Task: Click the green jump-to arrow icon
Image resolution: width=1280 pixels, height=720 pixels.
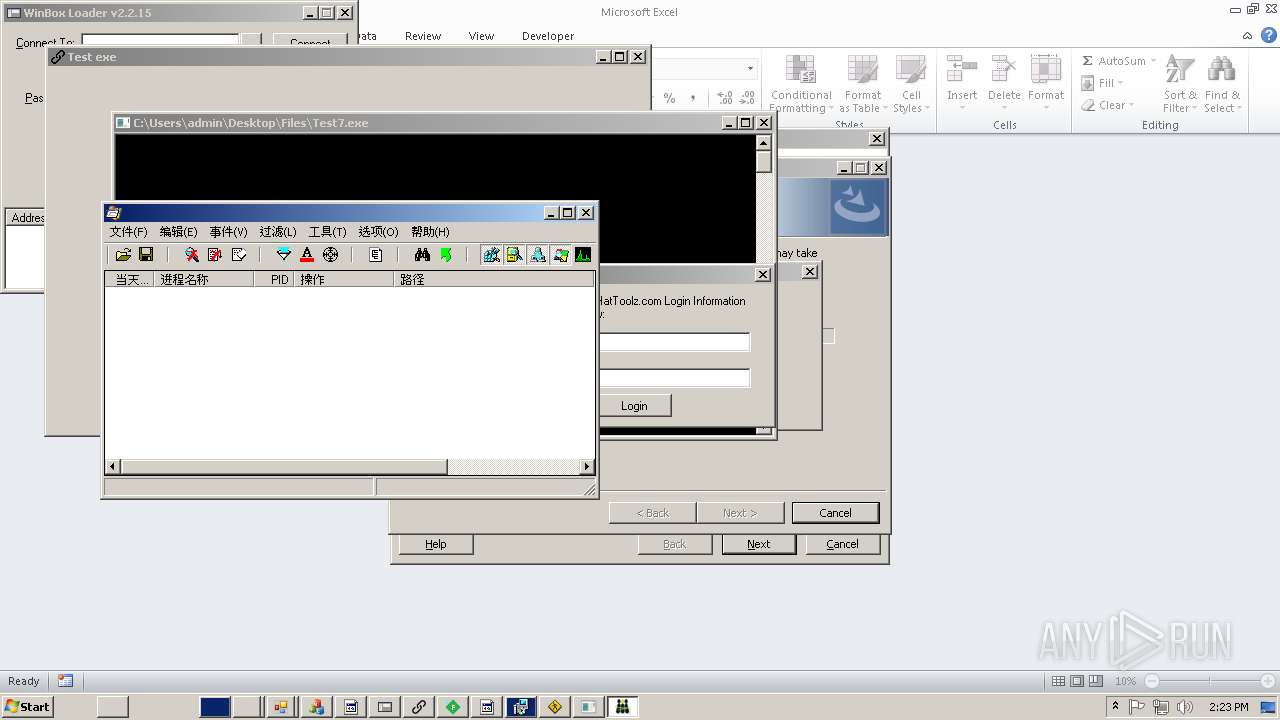Action: click(x=446, y=255)
